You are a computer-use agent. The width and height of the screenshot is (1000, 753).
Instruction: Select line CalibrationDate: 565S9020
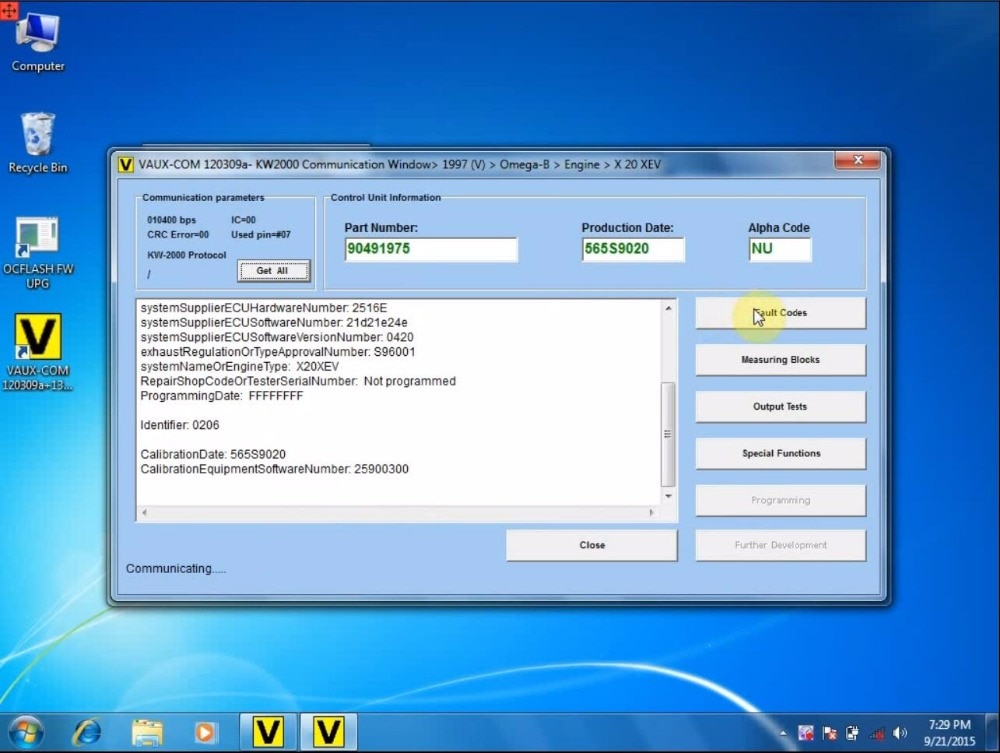pyautogui.click(x=212, y=455)
